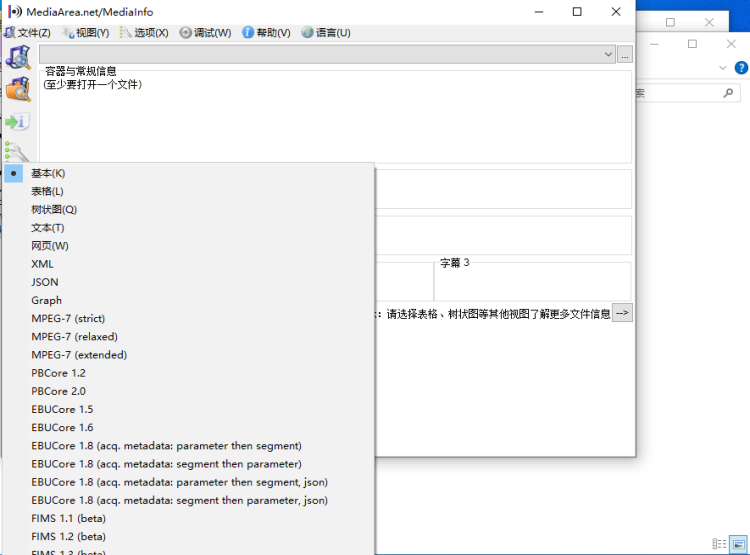Choose EBUCore 1.5 output format
This screenshot has width=750, height=555.
point(188,410)
